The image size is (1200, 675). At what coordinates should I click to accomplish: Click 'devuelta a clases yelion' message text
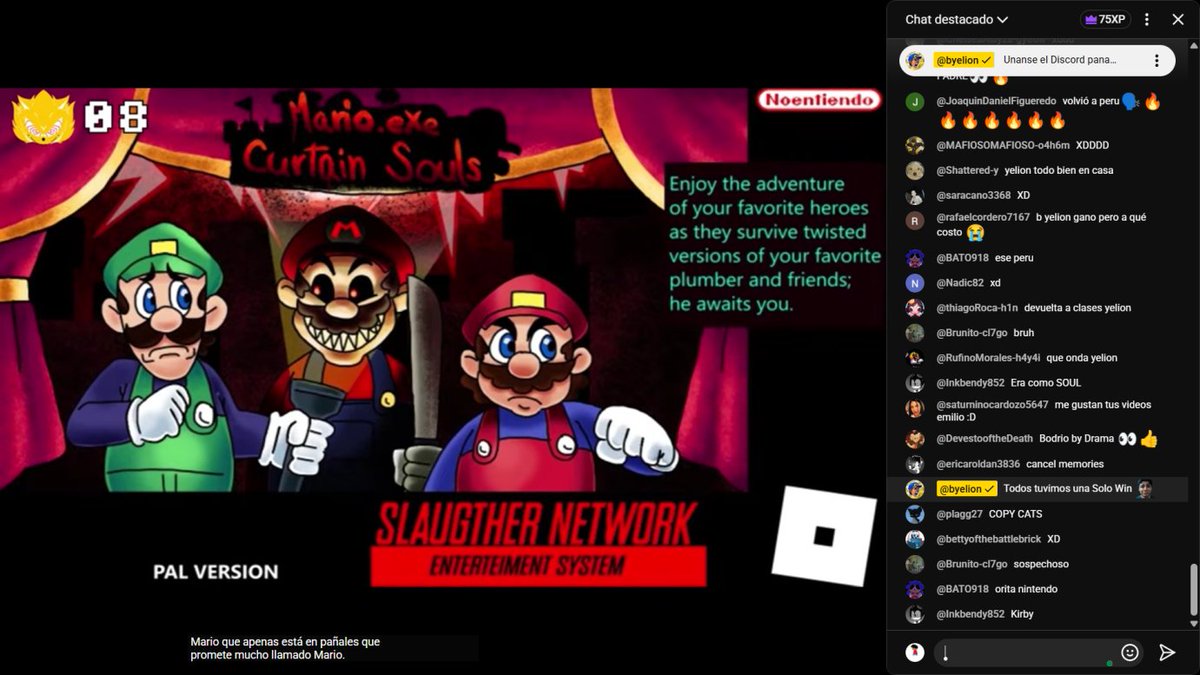[x=1078, y=308]
